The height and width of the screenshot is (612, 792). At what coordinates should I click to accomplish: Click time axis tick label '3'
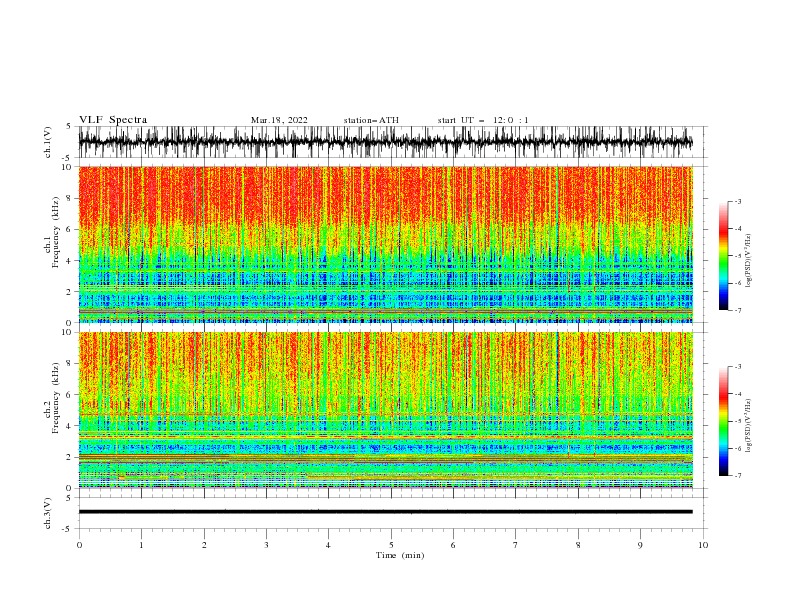point(266,545)
